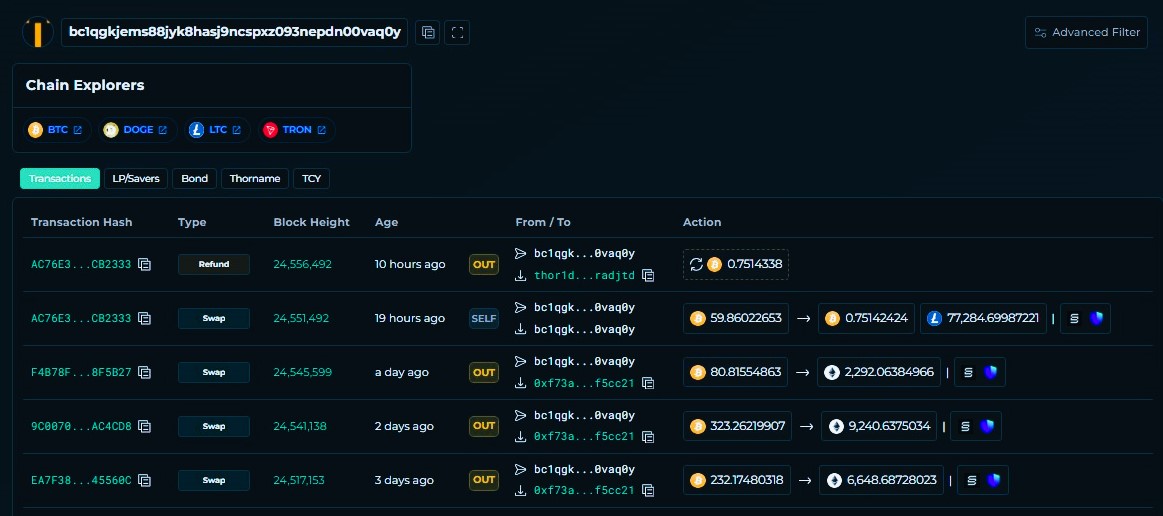Open DOGE chain explorer link
Image resolution: width=1163 pixels, height=516 pixels.
click(x=137, y=130)
